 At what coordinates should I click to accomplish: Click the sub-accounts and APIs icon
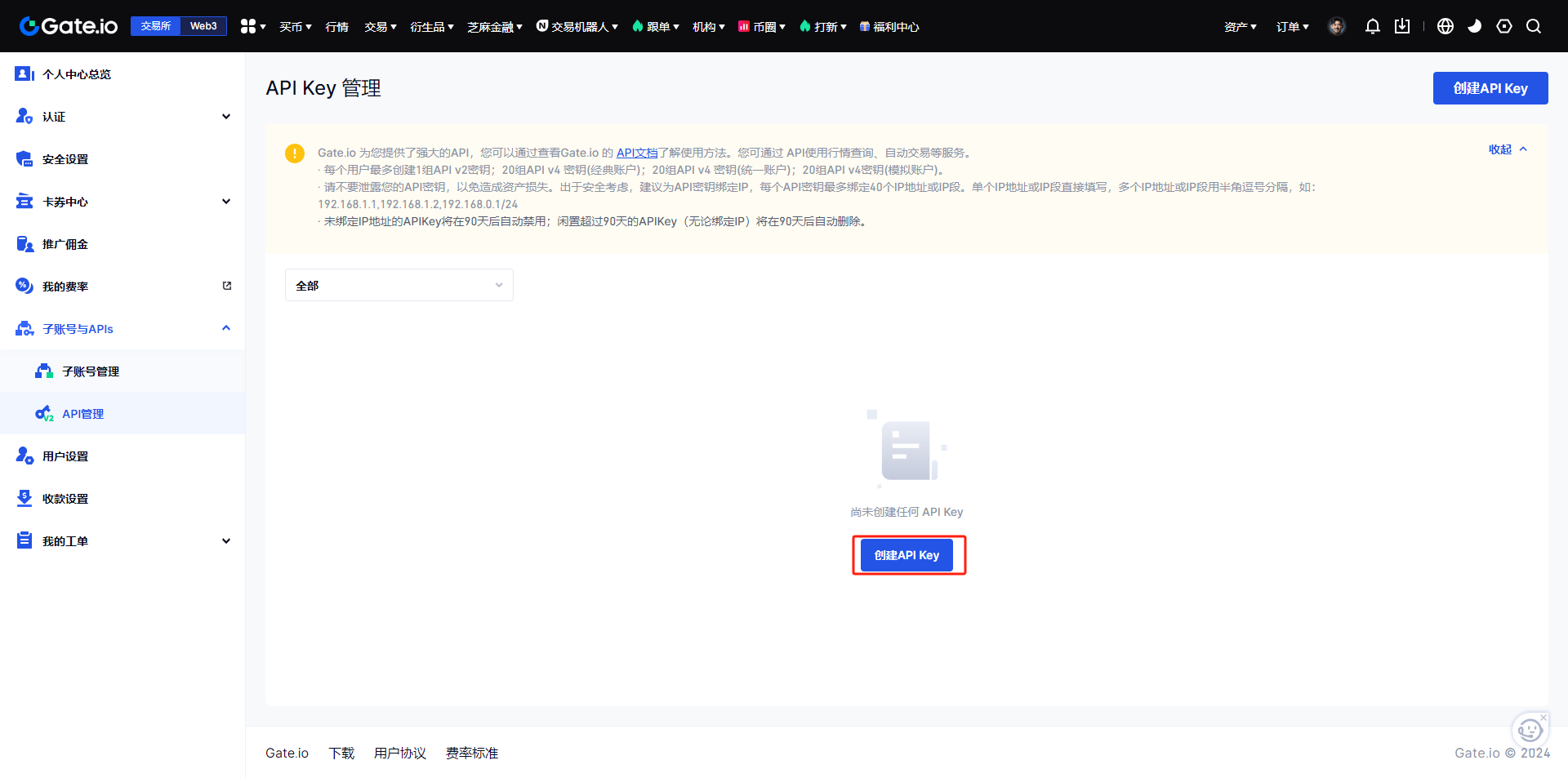[24, 329]
